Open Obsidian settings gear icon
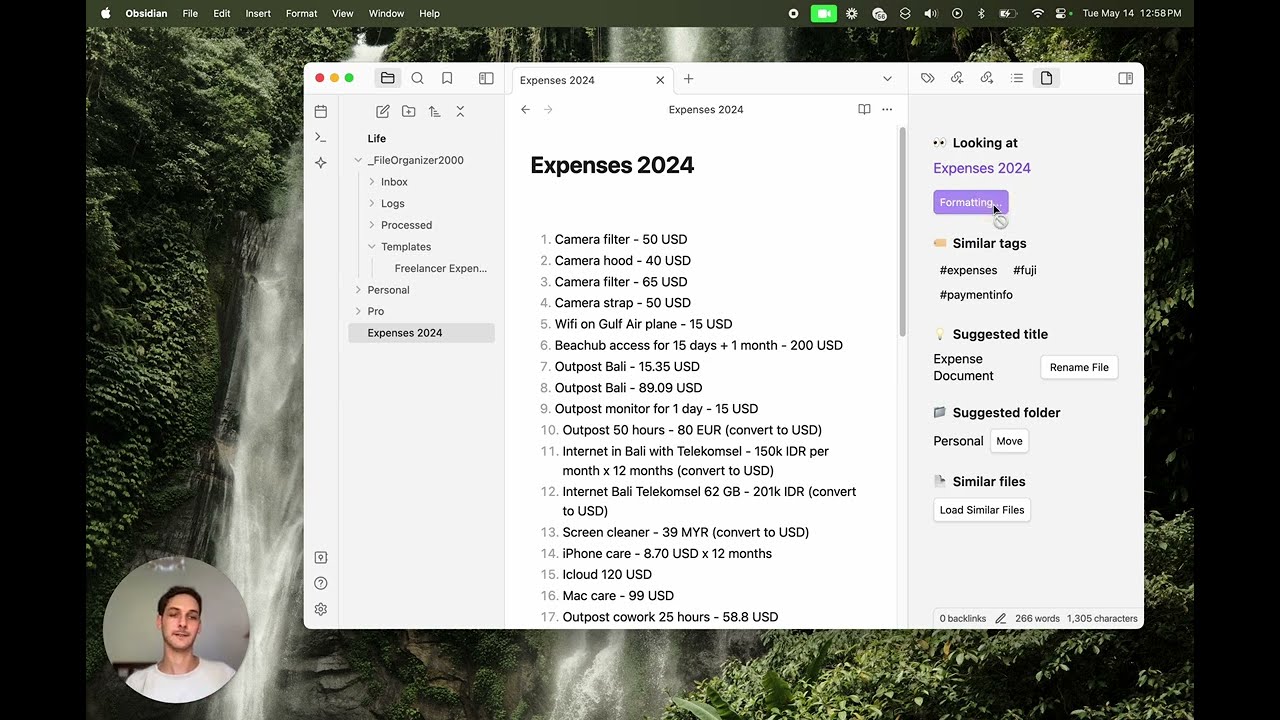Viewport: 1280px width, 720px height. click(x=321, y=609)
